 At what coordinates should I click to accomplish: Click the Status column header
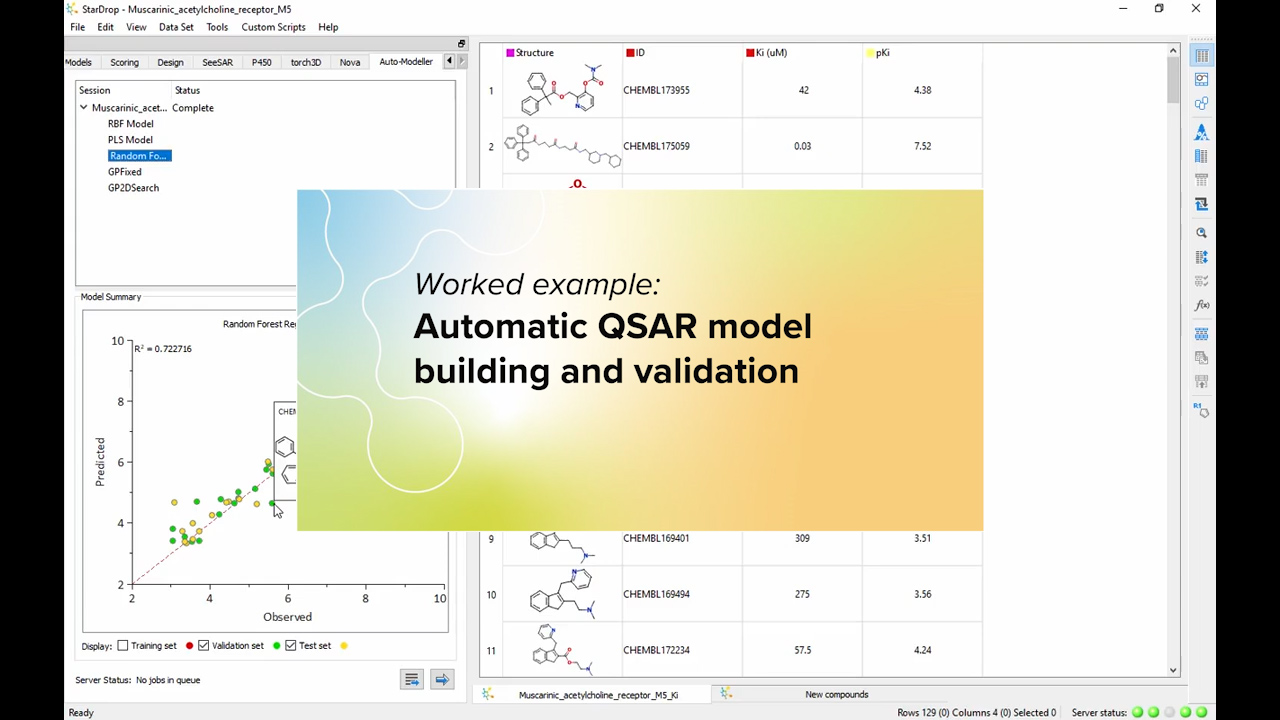(x=186, y=90)
